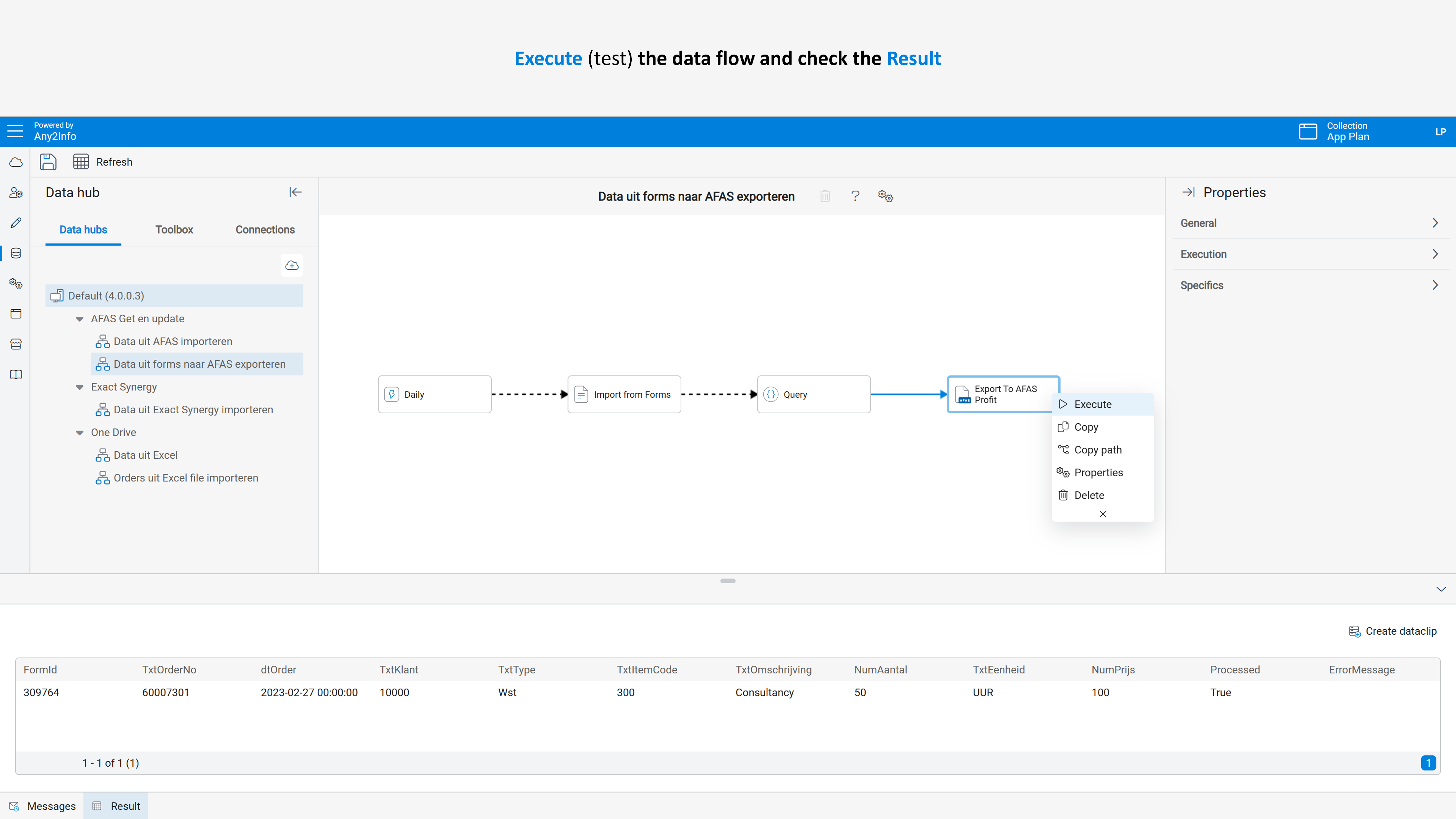Open the data flow settings gears icon
Screen dimensions: 1456x819
pyautogui.click(x=885, y=196)
